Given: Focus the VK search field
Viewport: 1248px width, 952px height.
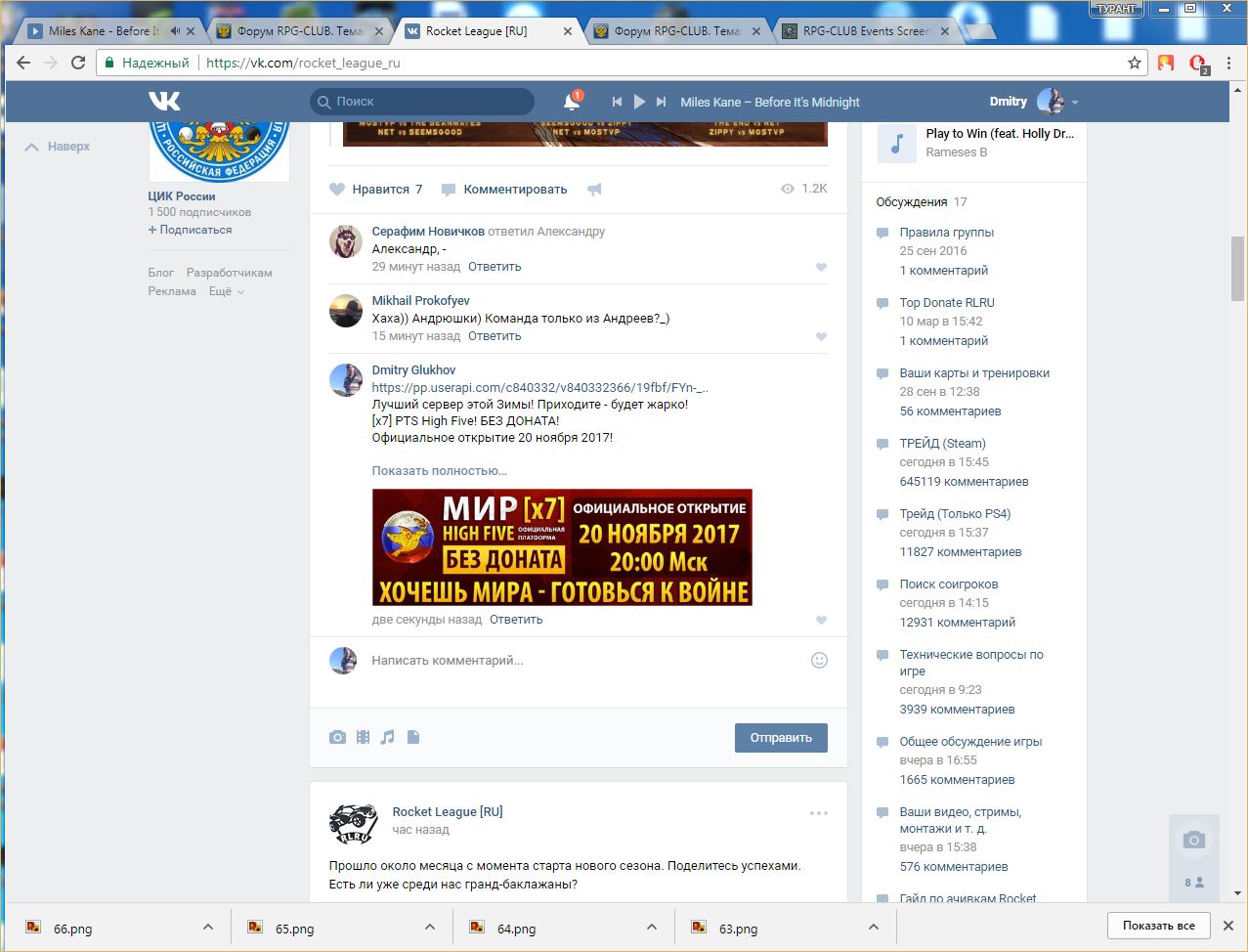Looking at the screenshot, I should point(422,102).
